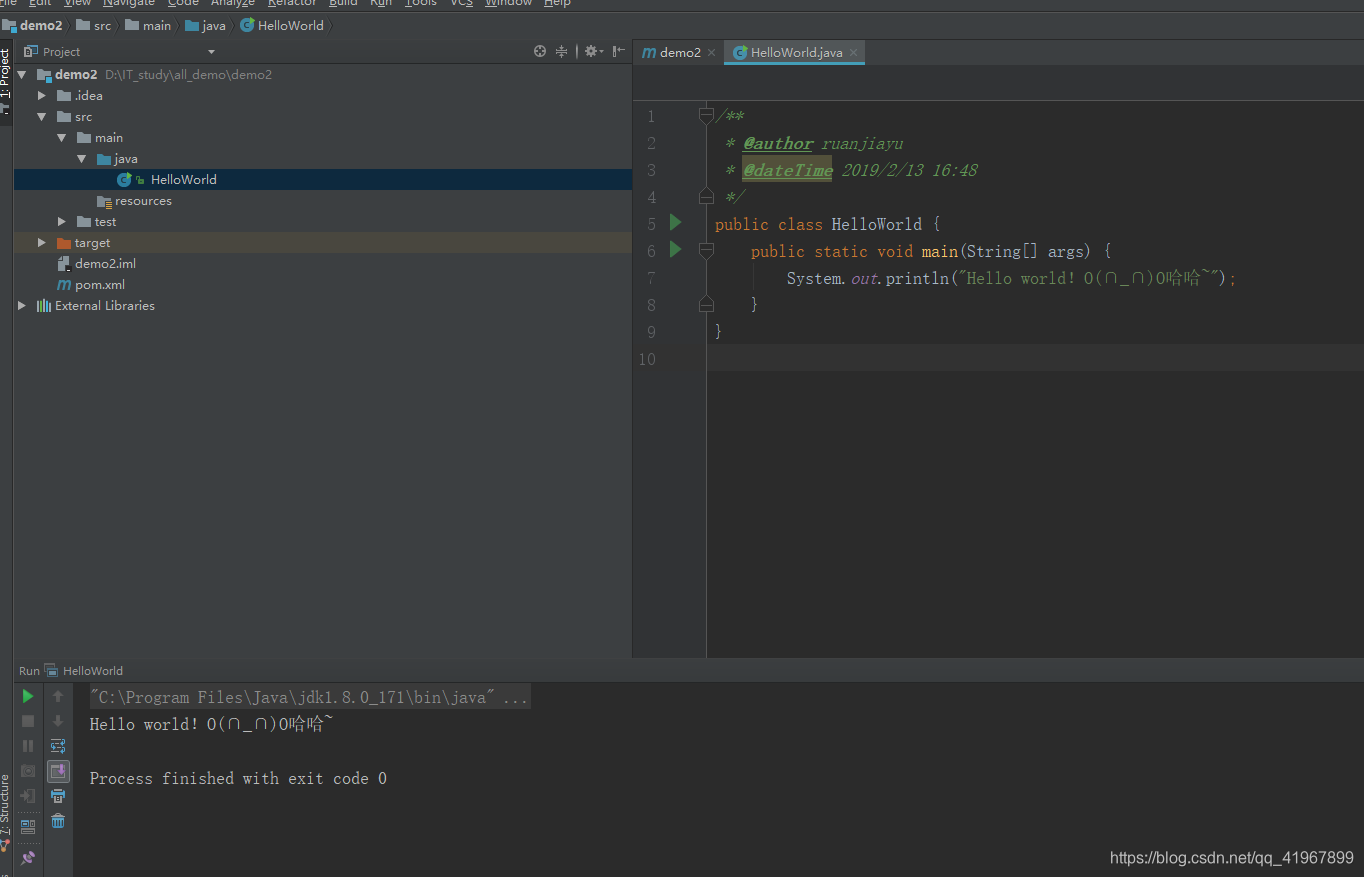This screenshot has height=877, width=1364.
Task: Click the green run arrow beside class HelloWorld line
Action: [675, 222]
